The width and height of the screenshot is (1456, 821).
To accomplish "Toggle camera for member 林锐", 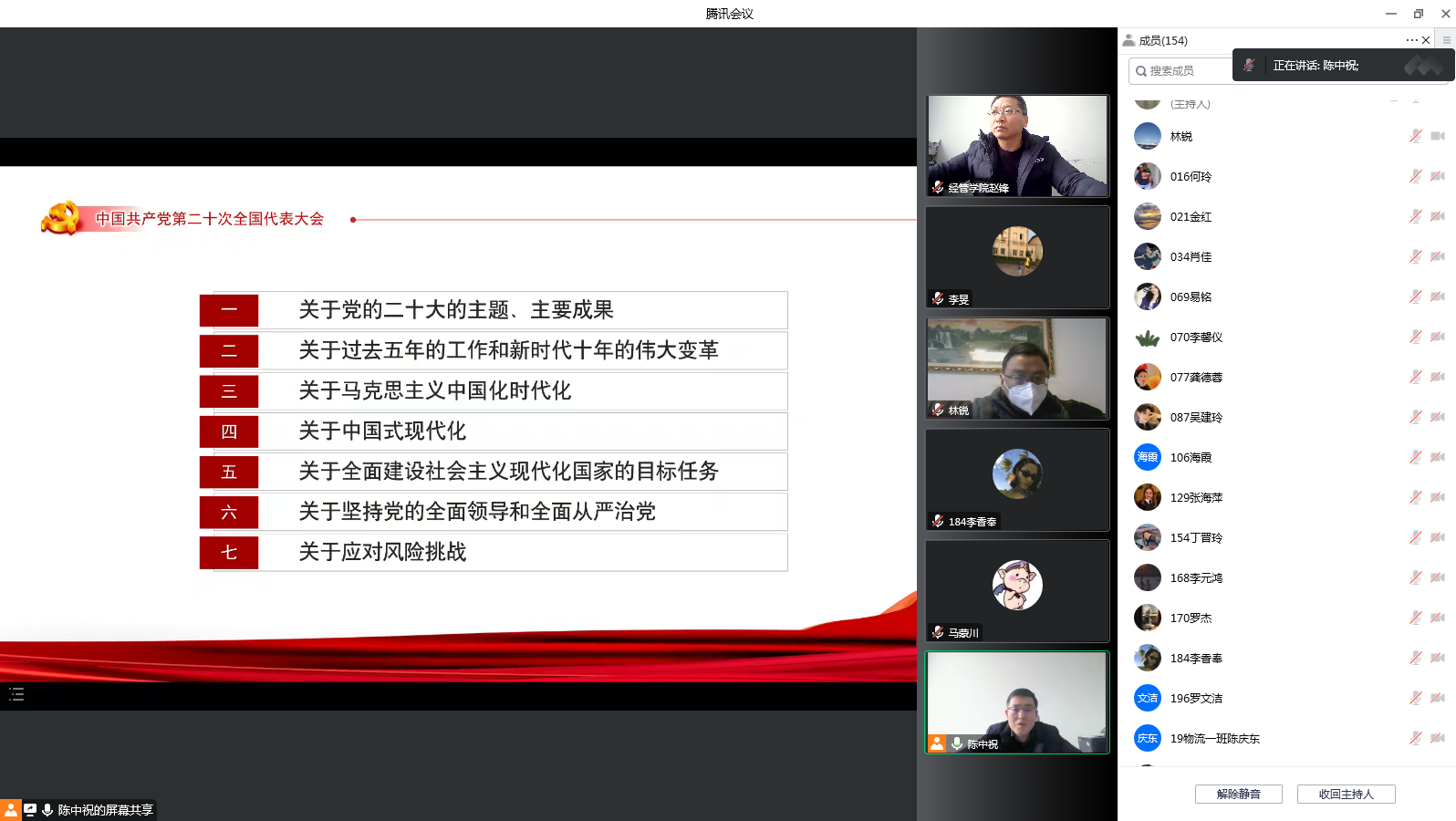I will 1438,136.
